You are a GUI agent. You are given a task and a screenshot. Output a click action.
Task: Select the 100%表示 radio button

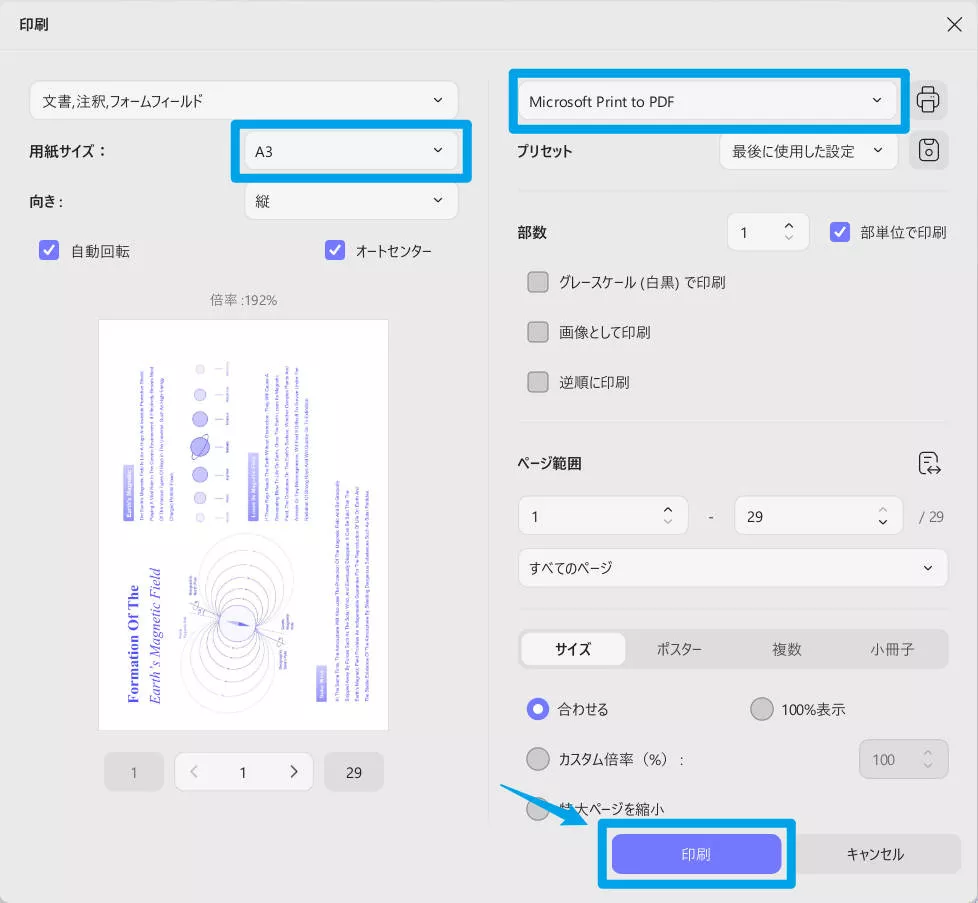tap(761, 709)
